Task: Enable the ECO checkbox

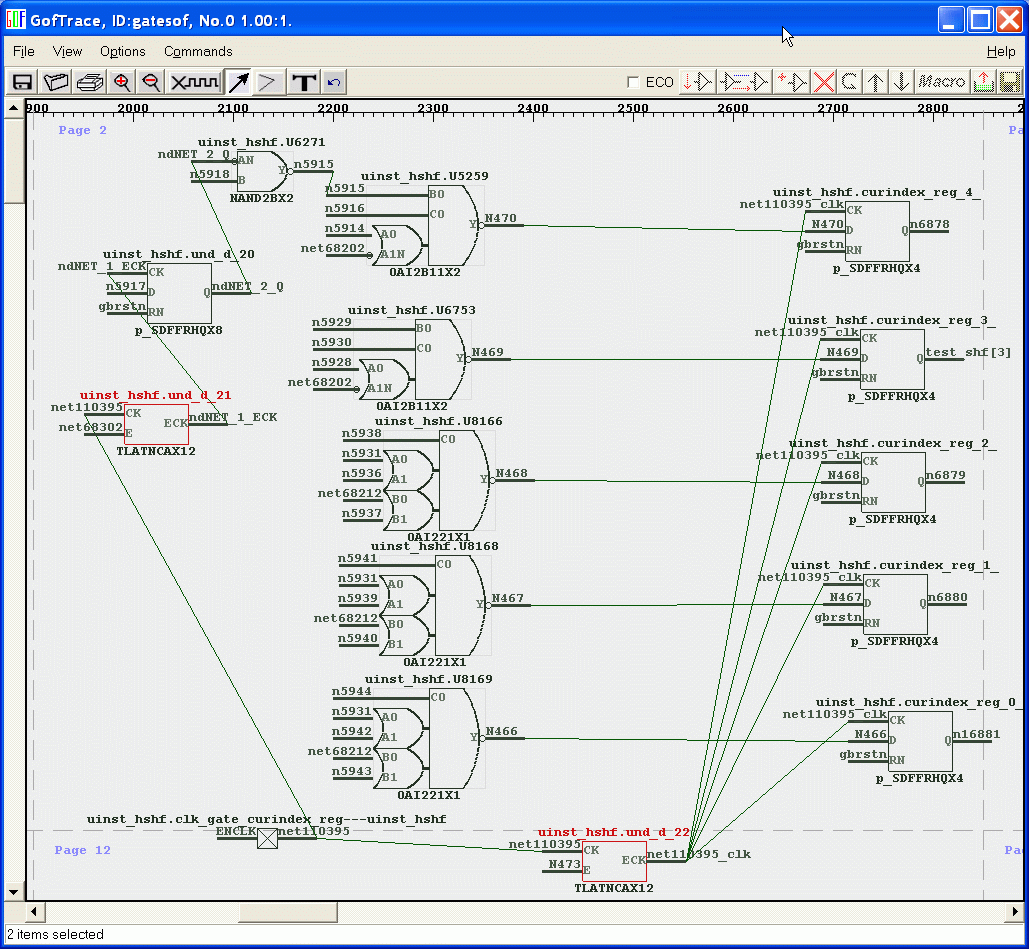Action: tap(633, 82)
